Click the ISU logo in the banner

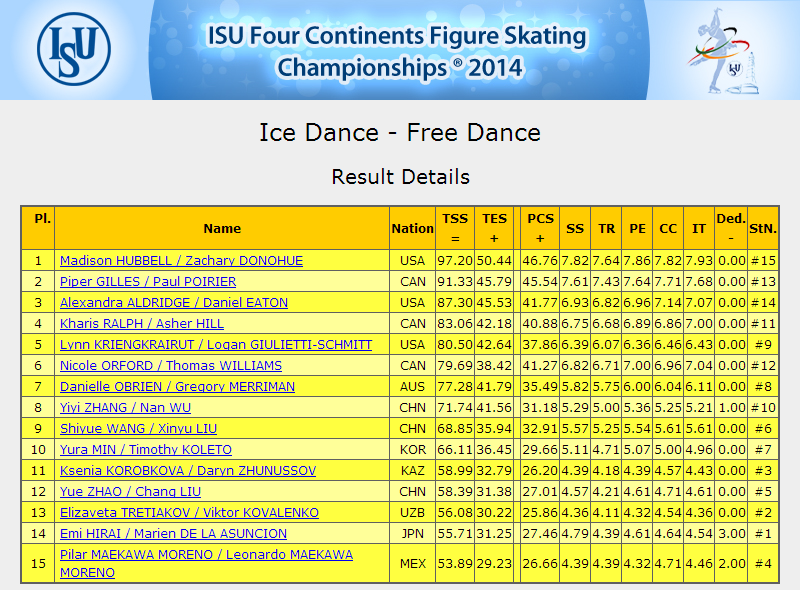click(x=74, y=49)
